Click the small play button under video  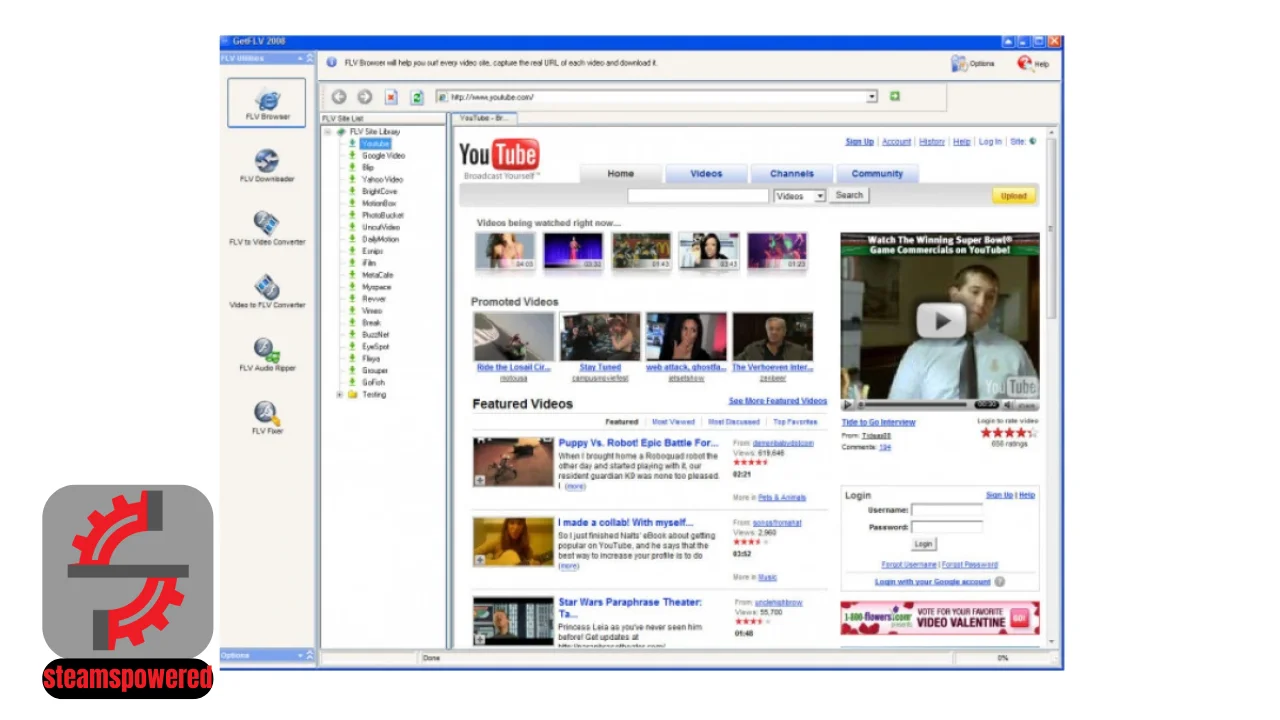tap(848, 405)
